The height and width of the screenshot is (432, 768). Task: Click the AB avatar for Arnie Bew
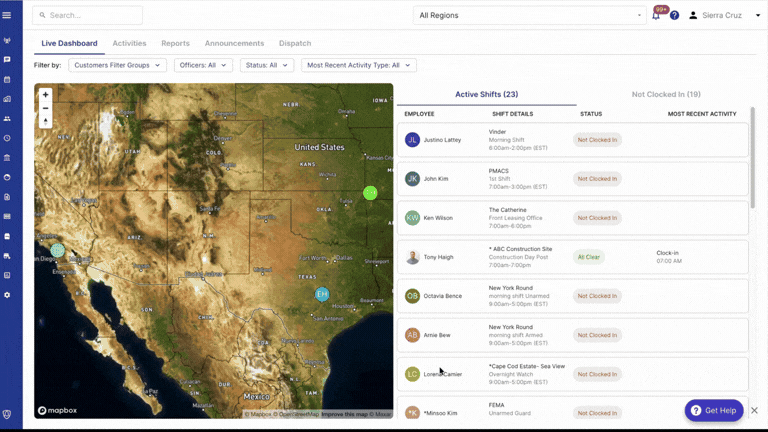pos(412,335)
